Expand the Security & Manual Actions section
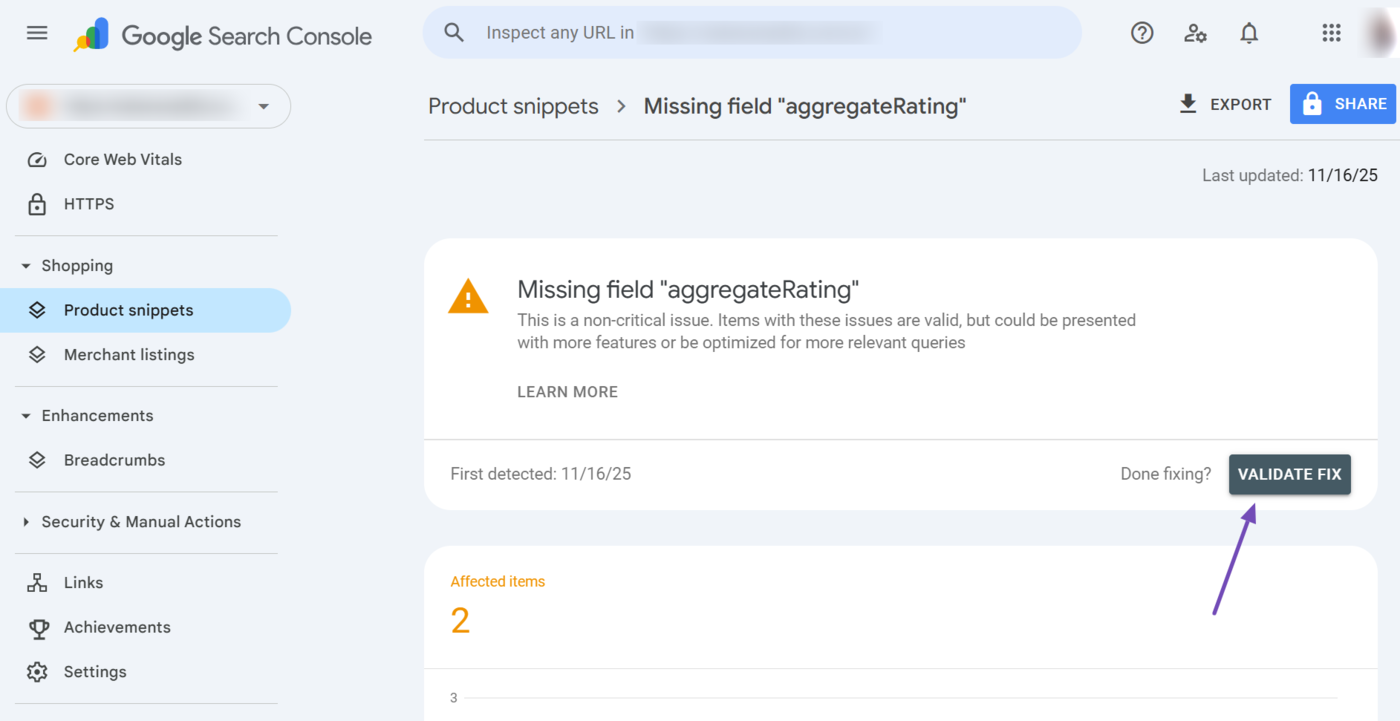The image size is (1400, 721). [x=25, y=521]
